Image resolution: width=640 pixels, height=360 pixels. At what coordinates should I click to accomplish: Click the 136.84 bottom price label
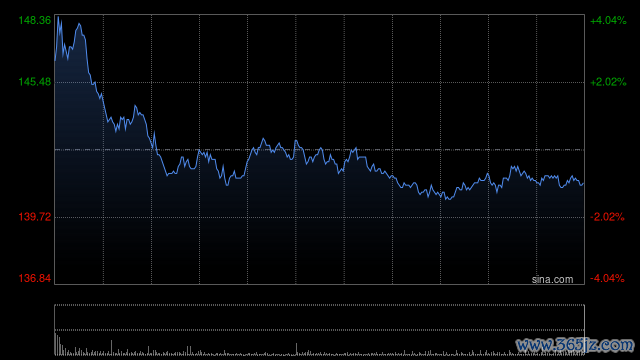tap(35, 278)
